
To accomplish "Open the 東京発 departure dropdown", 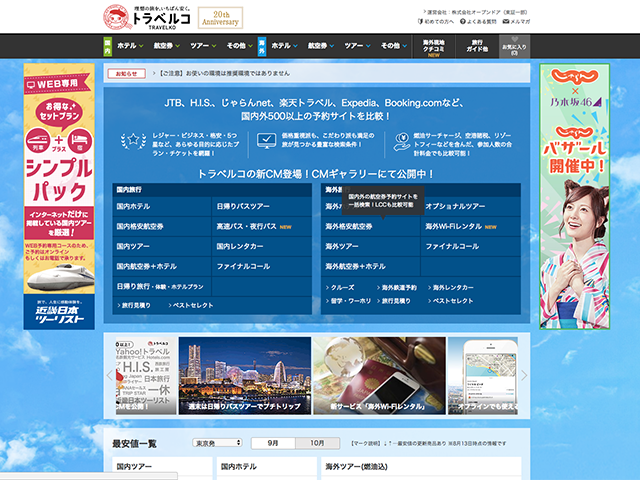I will pyautogui.click(x=217, y=443).
